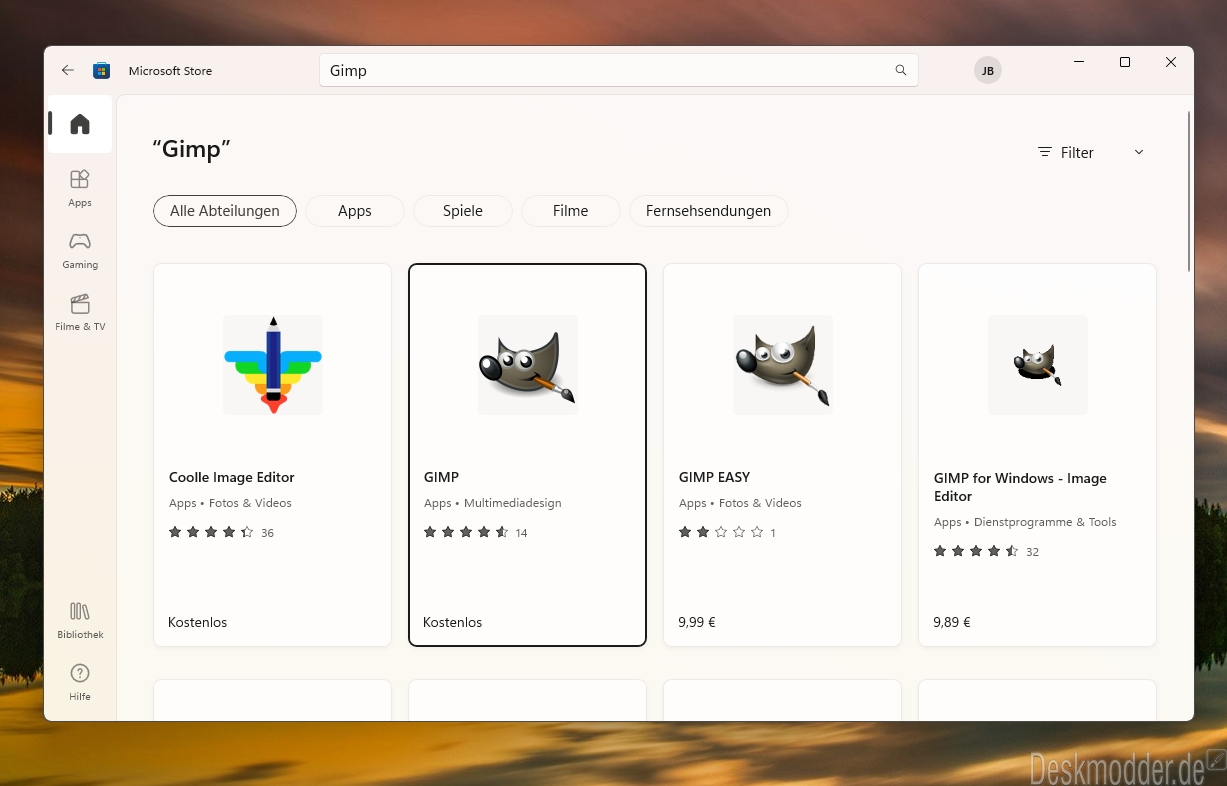
Task: Click the GIMP app Wilber icon
Action: tap(528, 365)
